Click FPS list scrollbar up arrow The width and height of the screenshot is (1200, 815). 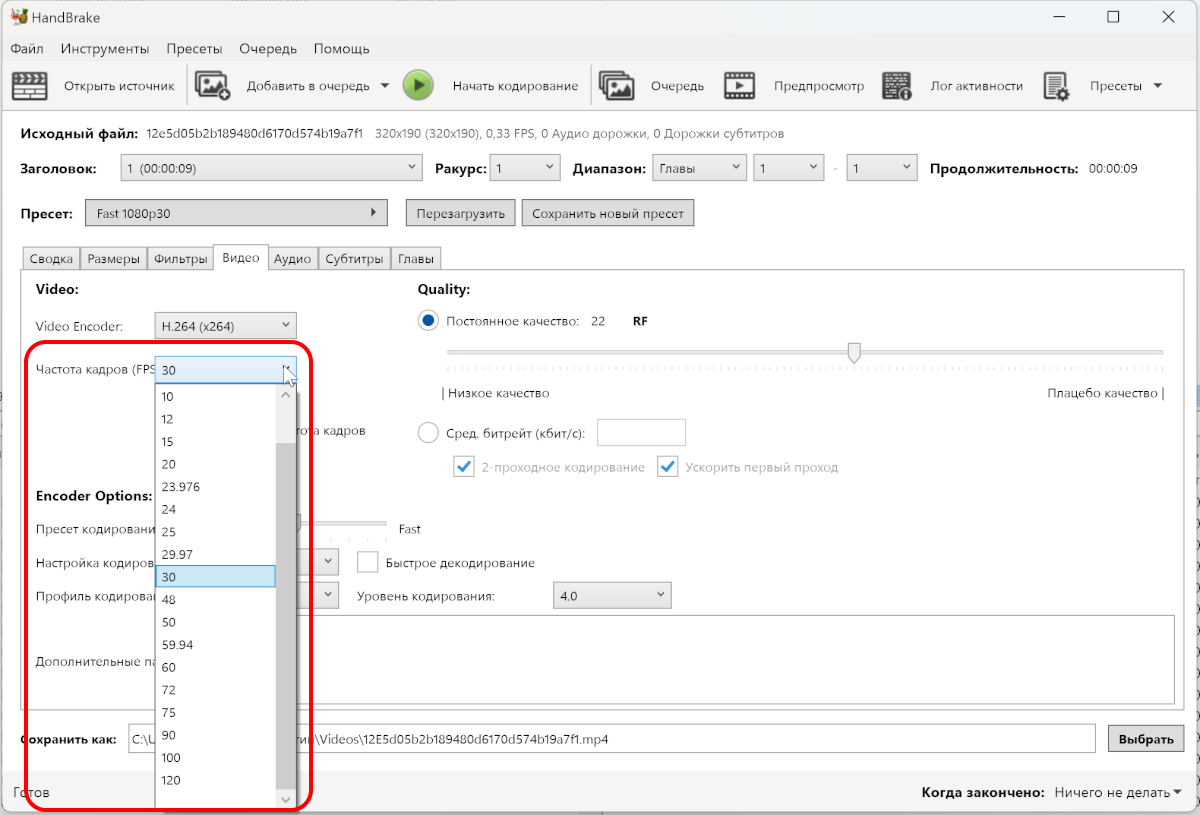pos(285,395)
